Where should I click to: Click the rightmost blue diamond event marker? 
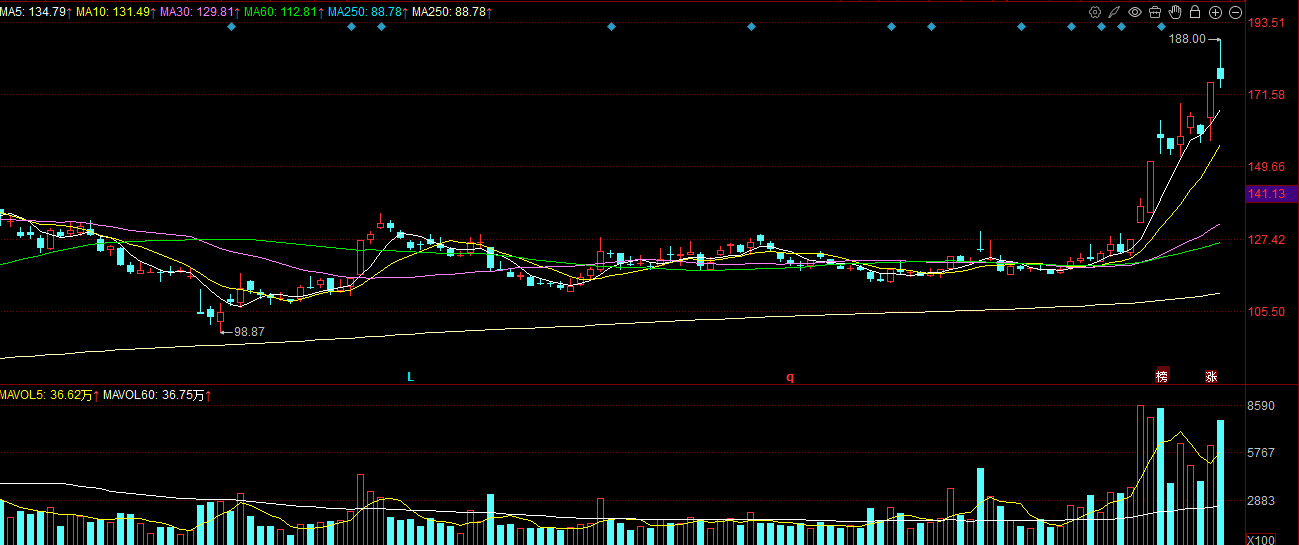pos(1161,27)
